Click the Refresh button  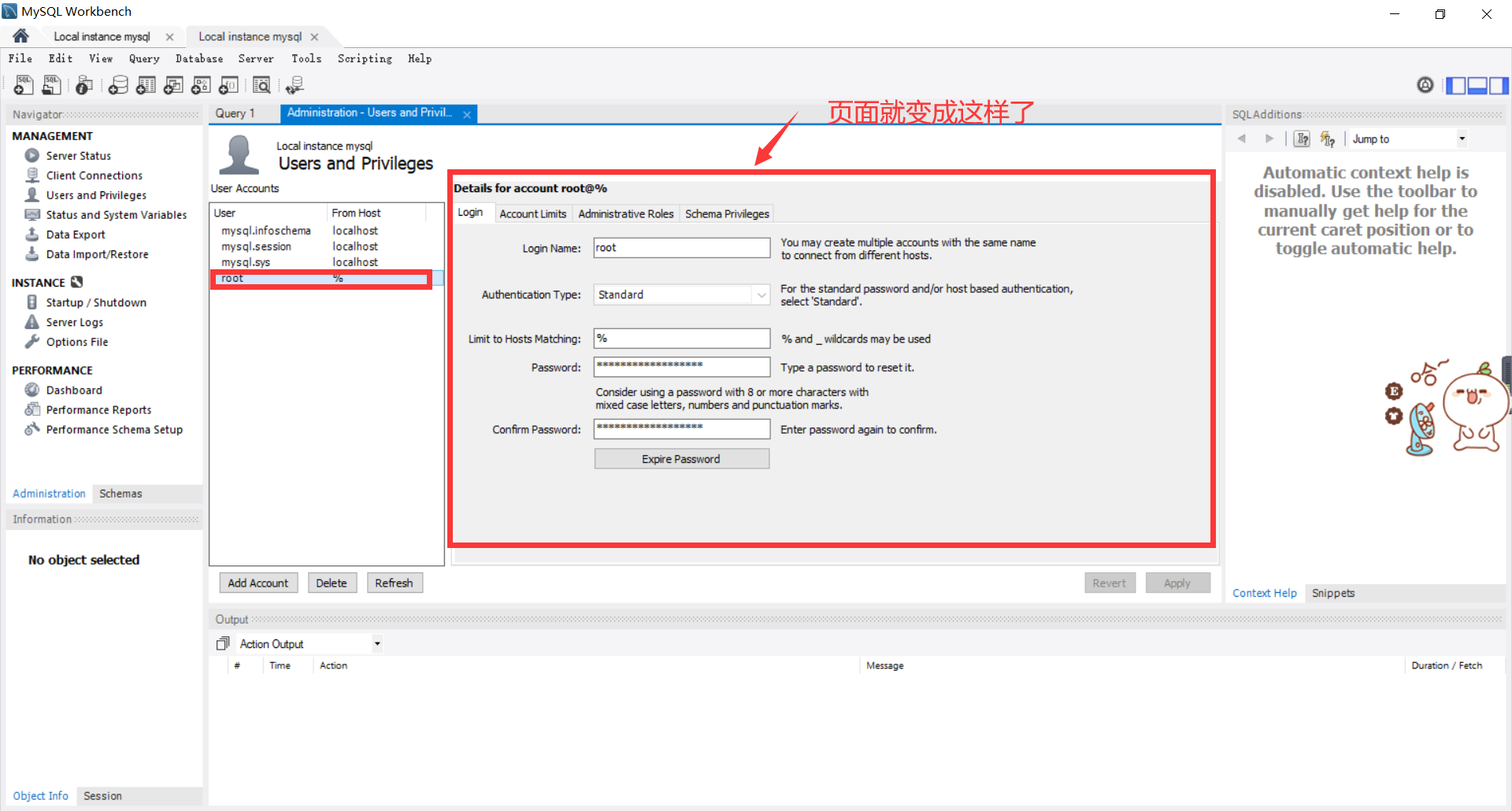394,583
